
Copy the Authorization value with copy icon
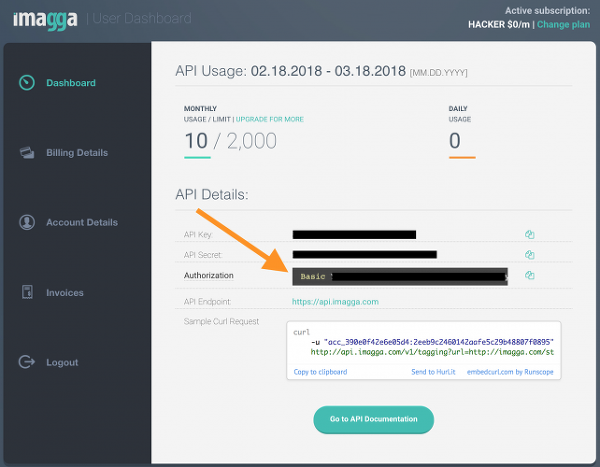(x=530, y=275)
